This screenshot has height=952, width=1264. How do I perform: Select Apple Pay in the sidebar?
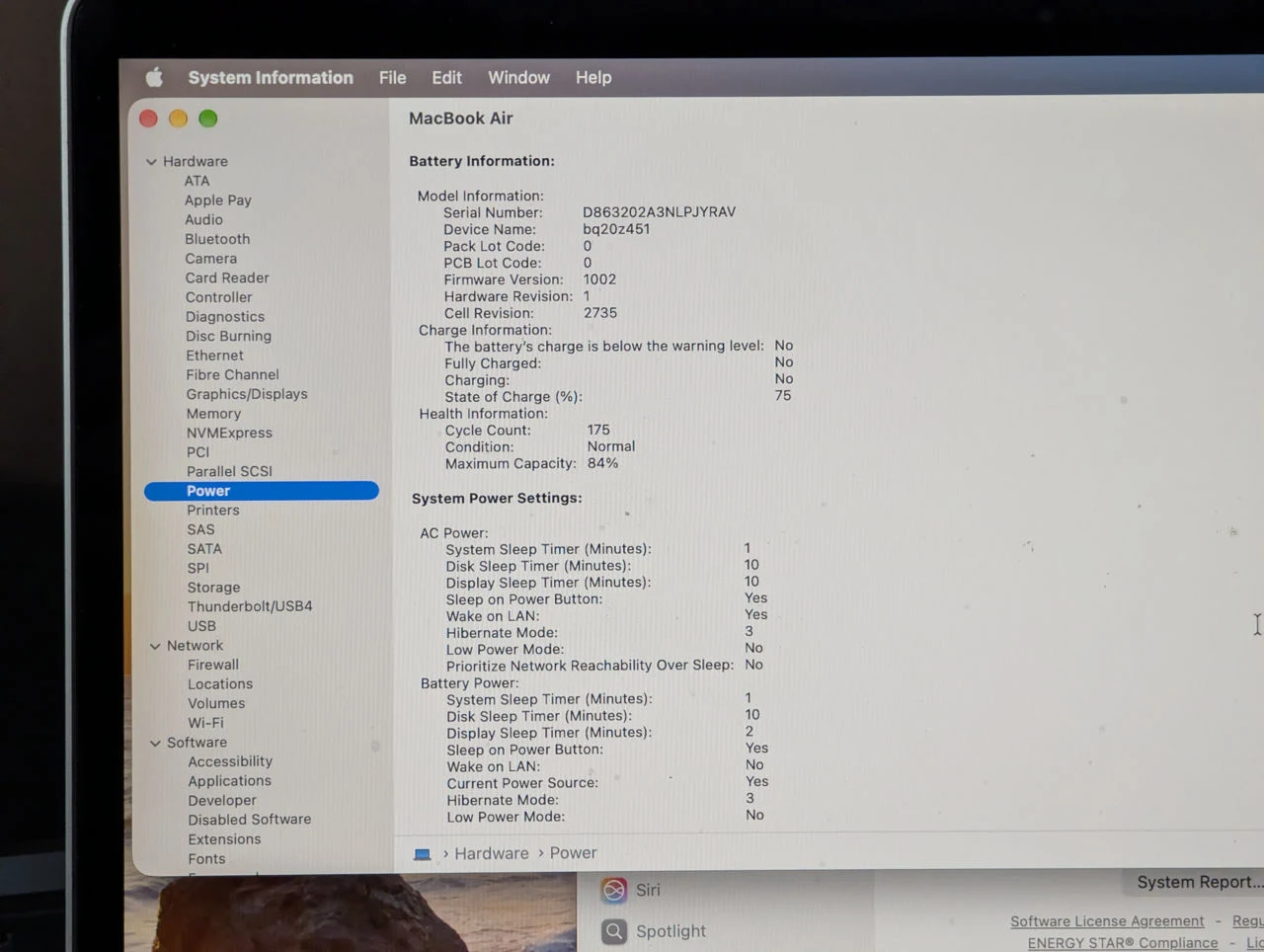tap(218, 200)
